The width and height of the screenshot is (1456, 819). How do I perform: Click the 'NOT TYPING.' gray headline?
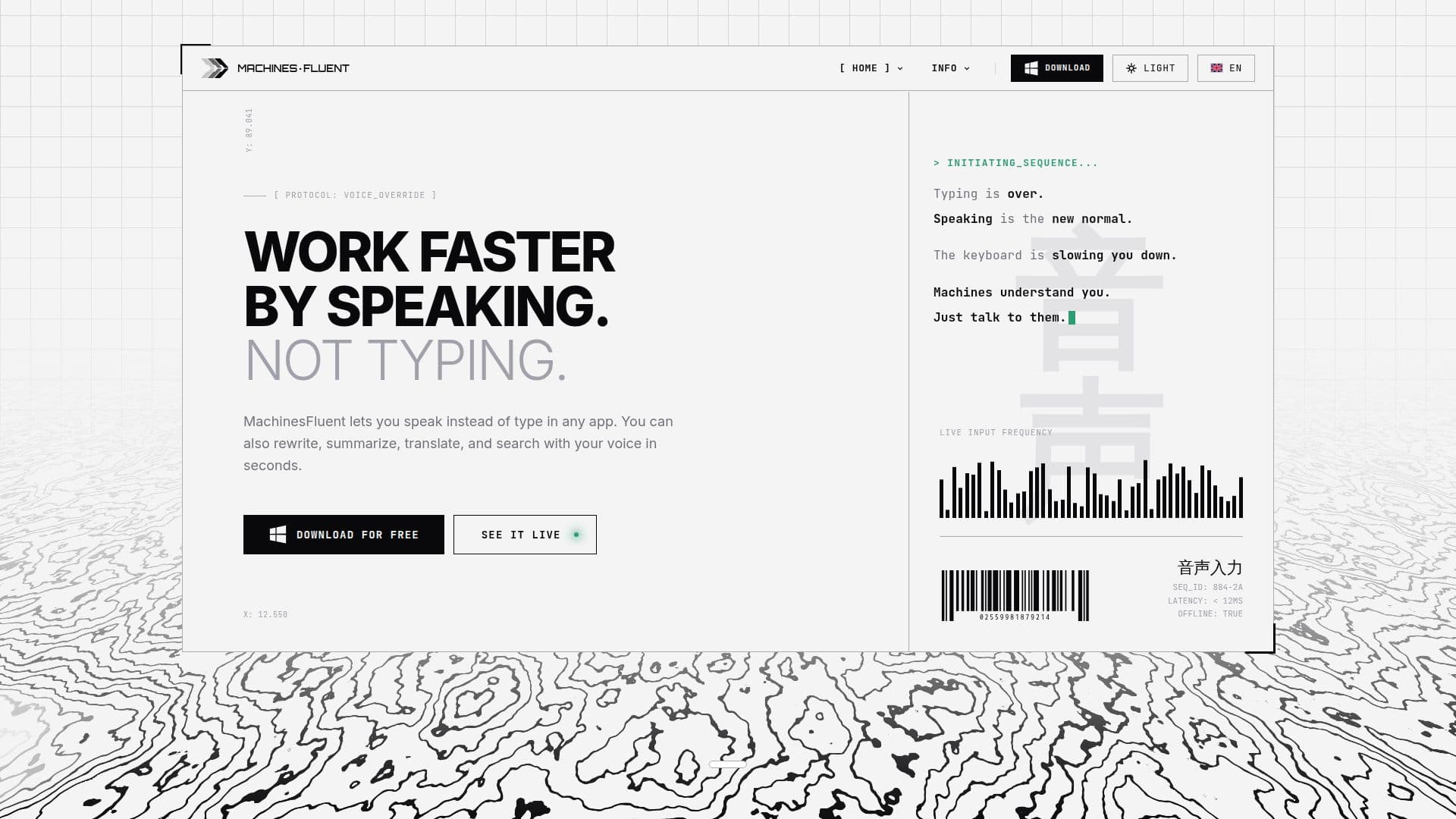point(405,360)
